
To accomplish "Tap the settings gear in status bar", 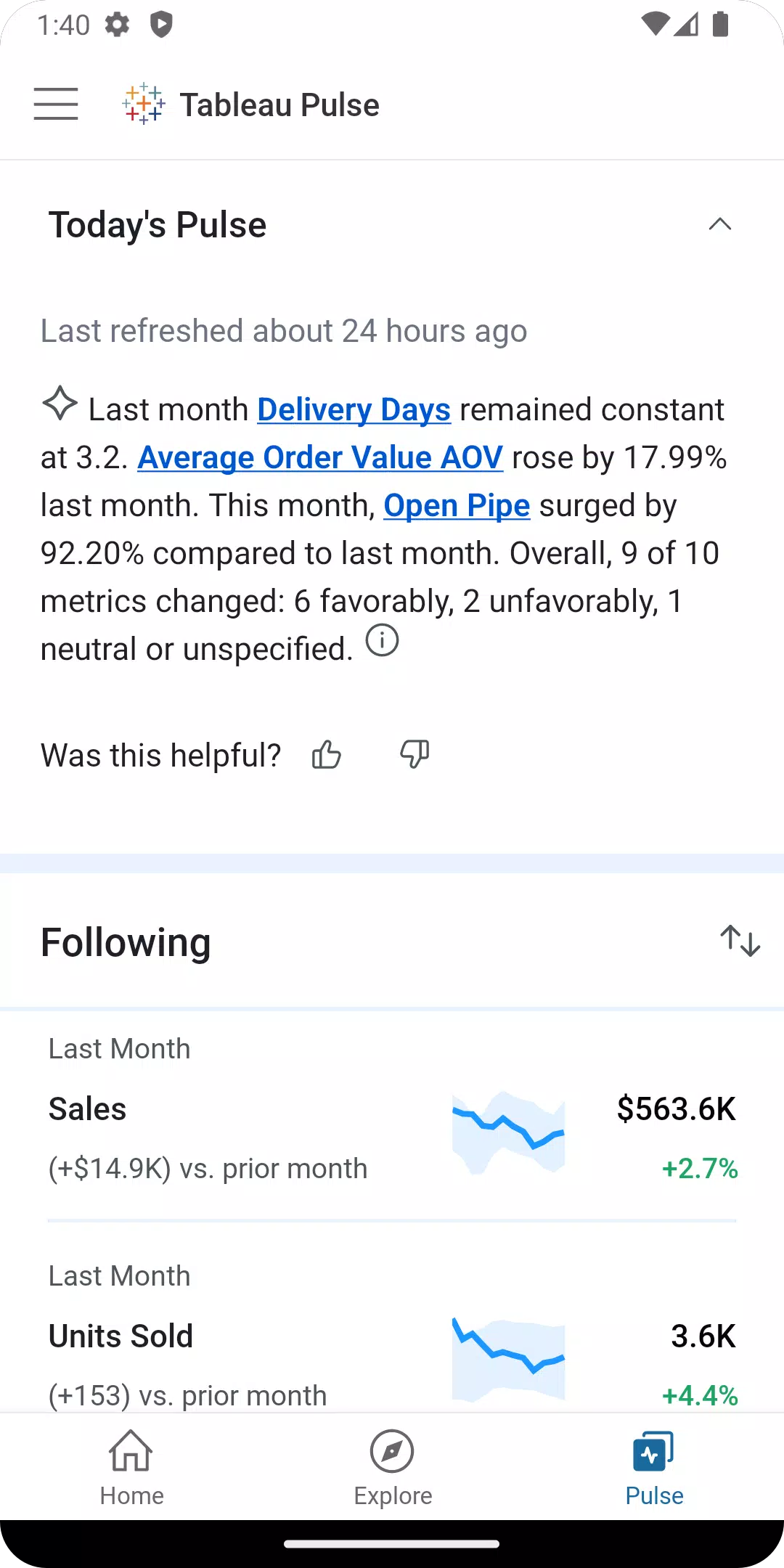I will pyautogui.click(x=117, y=25).
